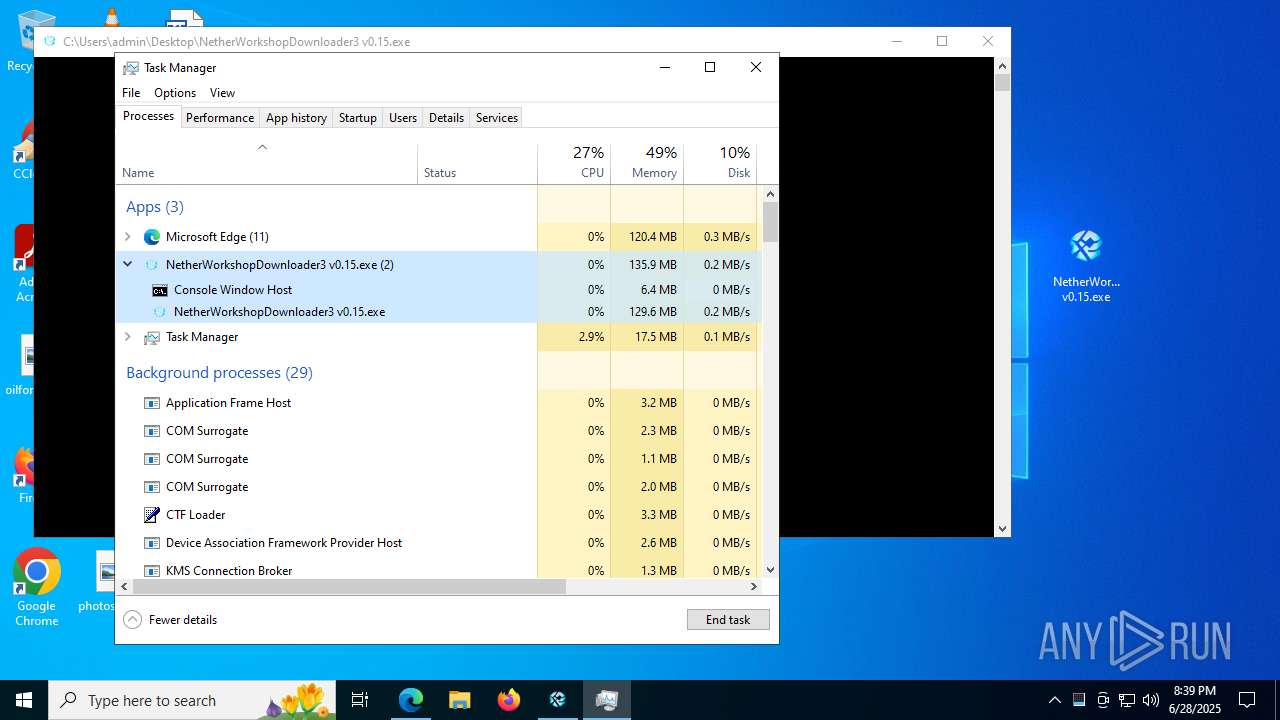
Task: Sort by the Status column
Action: 477,164
